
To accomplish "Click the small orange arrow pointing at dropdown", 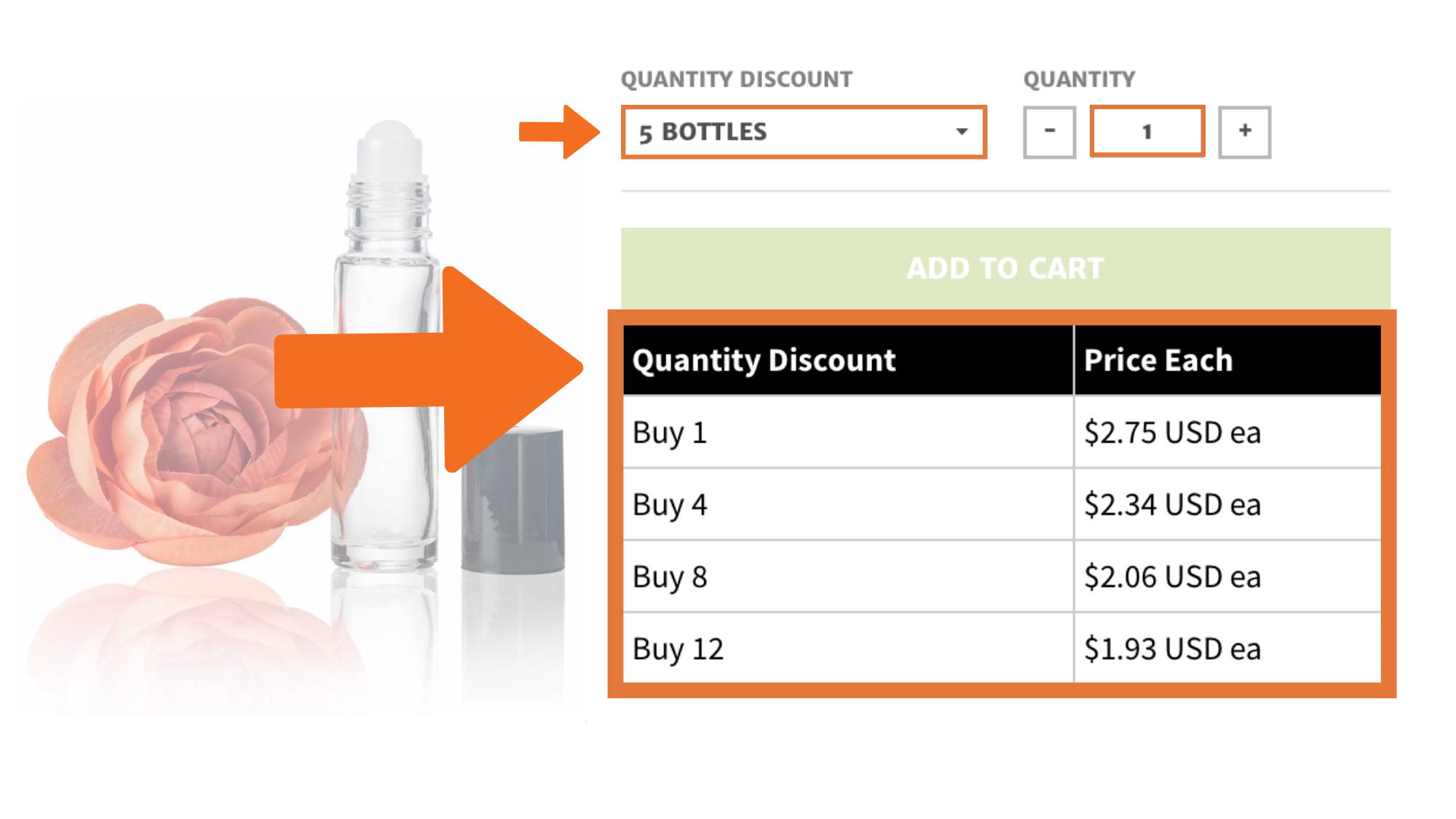I will point(559,132).
